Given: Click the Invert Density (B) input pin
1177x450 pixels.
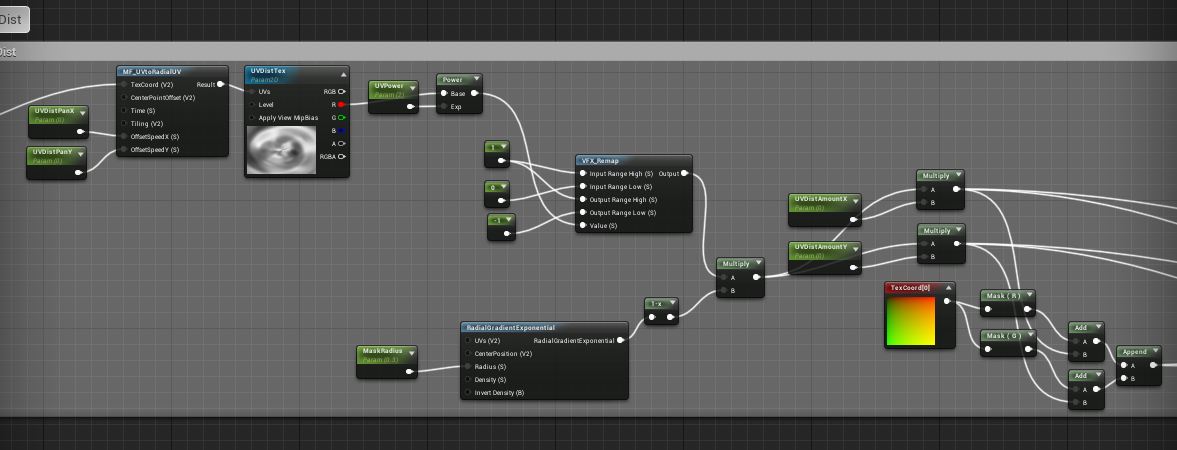Looking at the screenshot, I should pos(467,393).
